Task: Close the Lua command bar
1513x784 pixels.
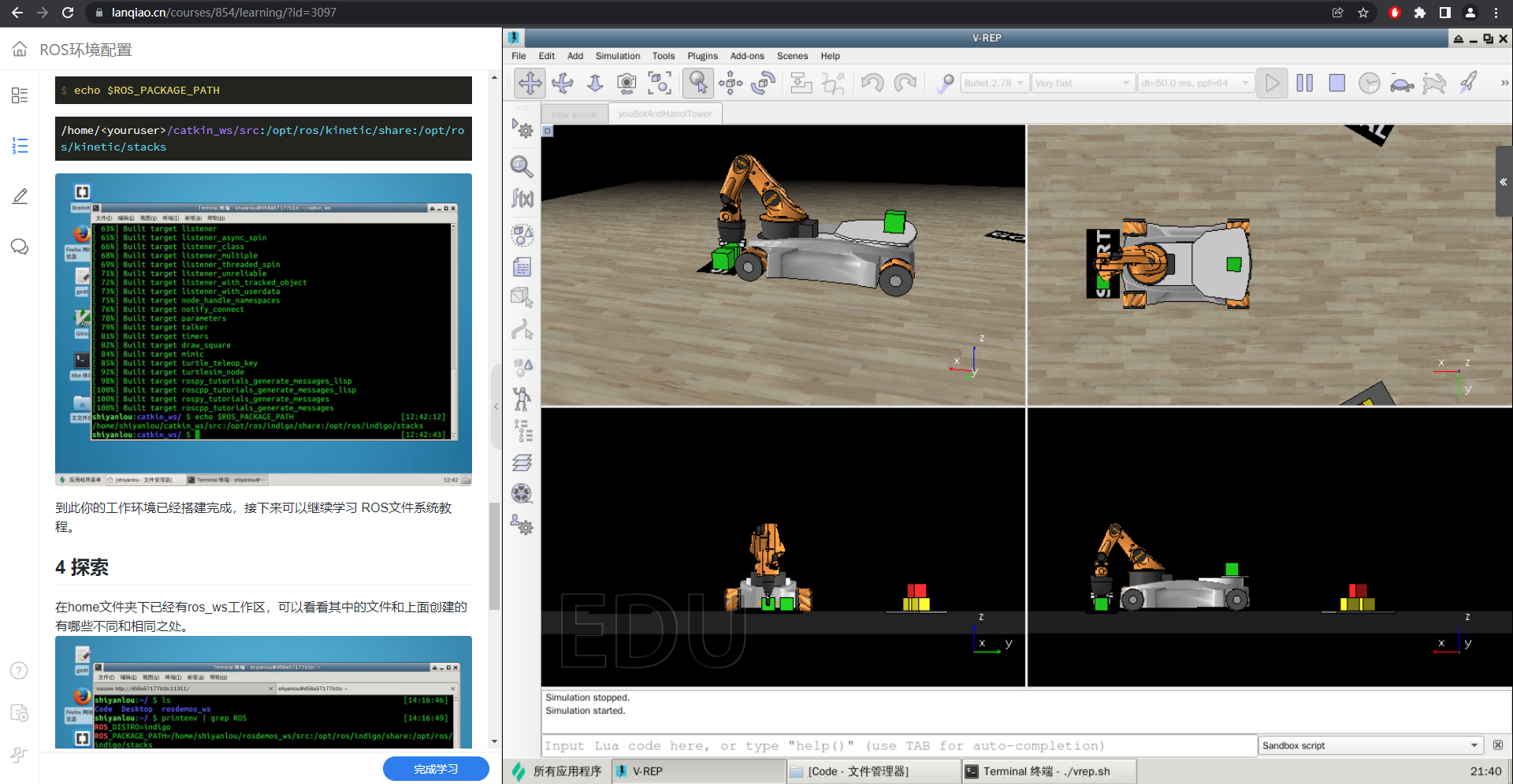Action: click(1498, 745)
